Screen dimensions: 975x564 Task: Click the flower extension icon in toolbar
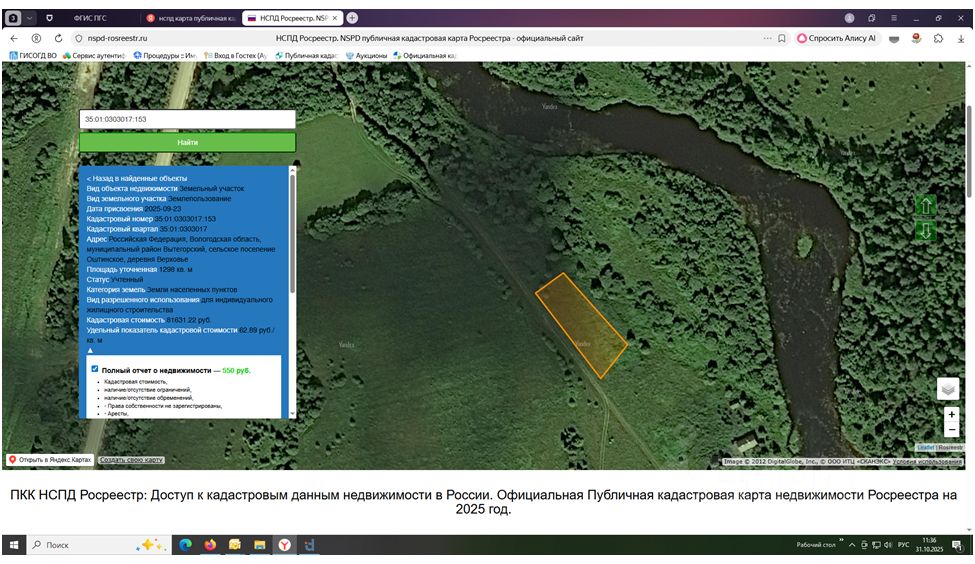[916, 38]
